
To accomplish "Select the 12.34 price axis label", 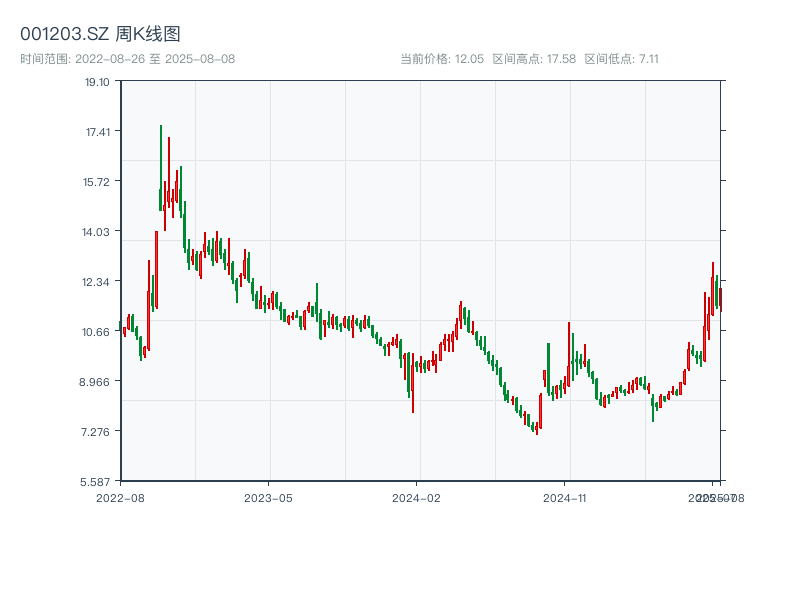I will (98, 282).
